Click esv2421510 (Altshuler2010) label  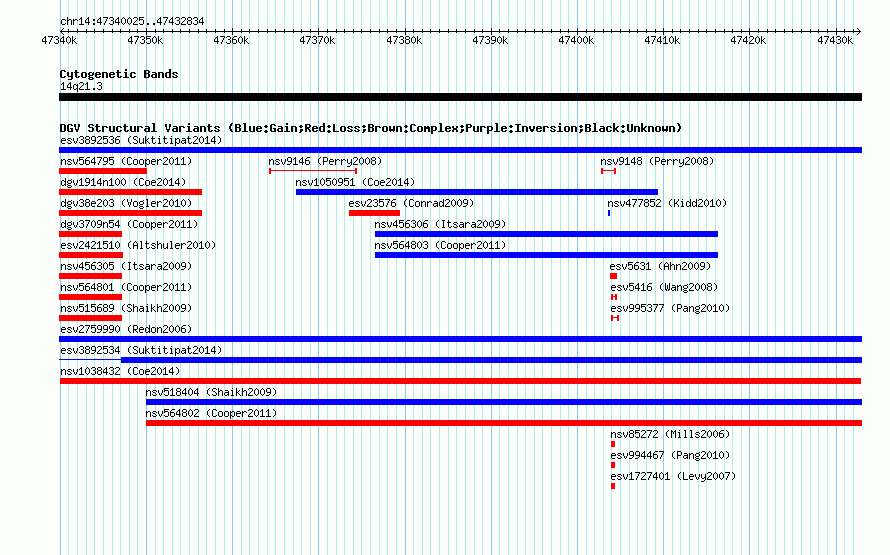138,245
